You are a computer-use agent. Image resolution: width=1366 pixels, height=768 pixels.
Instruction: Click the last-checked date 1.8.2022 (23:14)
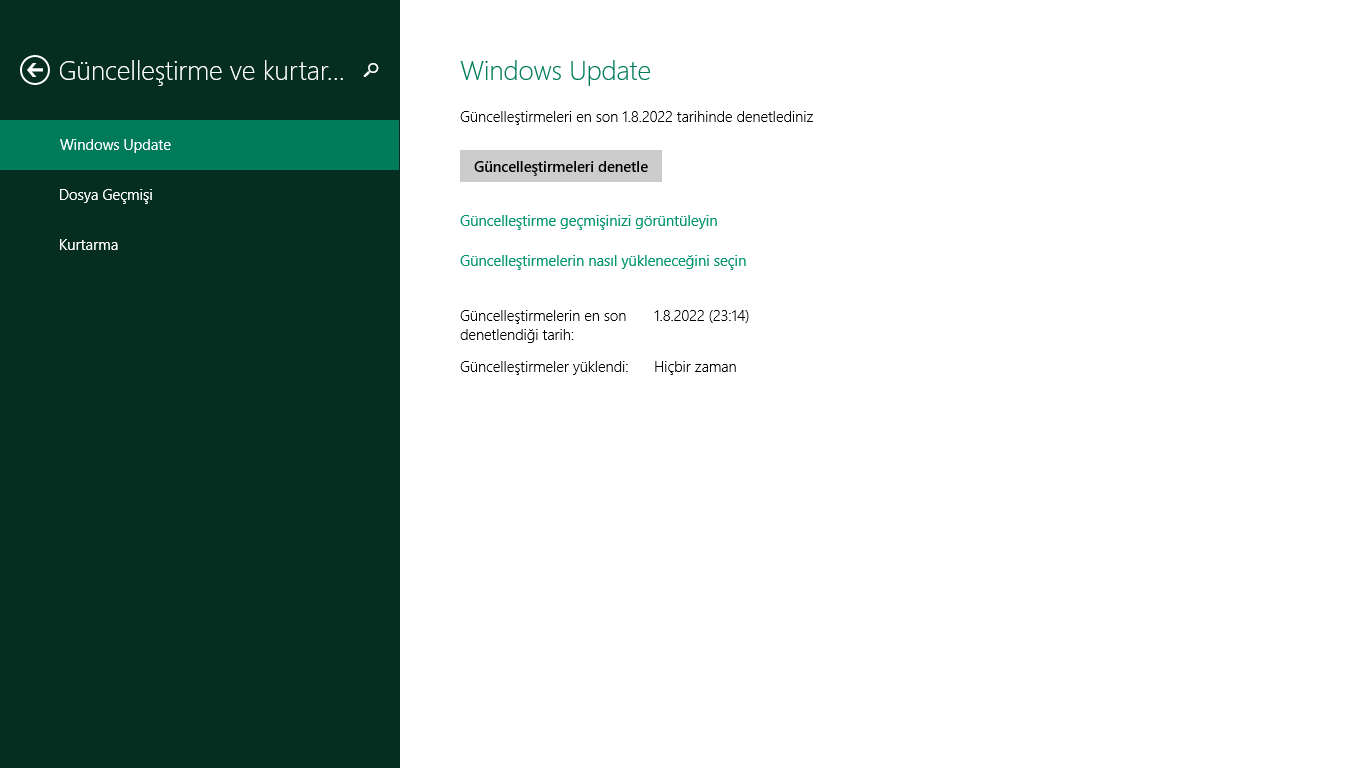(x=701, y=316)
